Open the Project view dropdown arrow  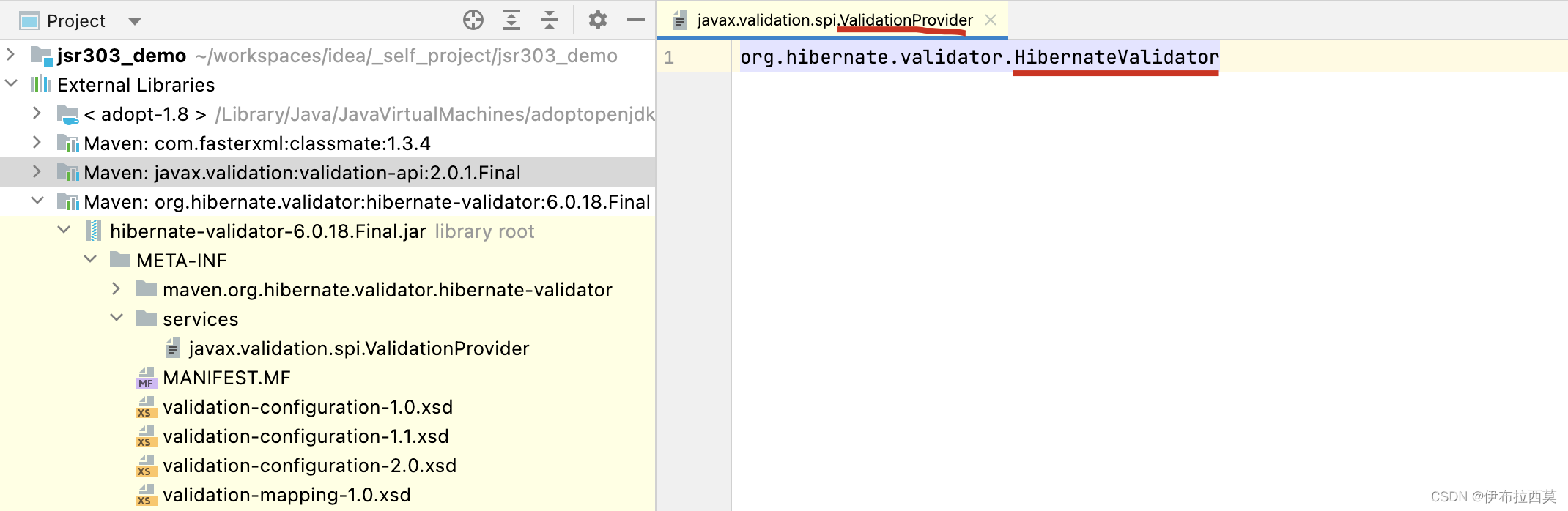135,21
